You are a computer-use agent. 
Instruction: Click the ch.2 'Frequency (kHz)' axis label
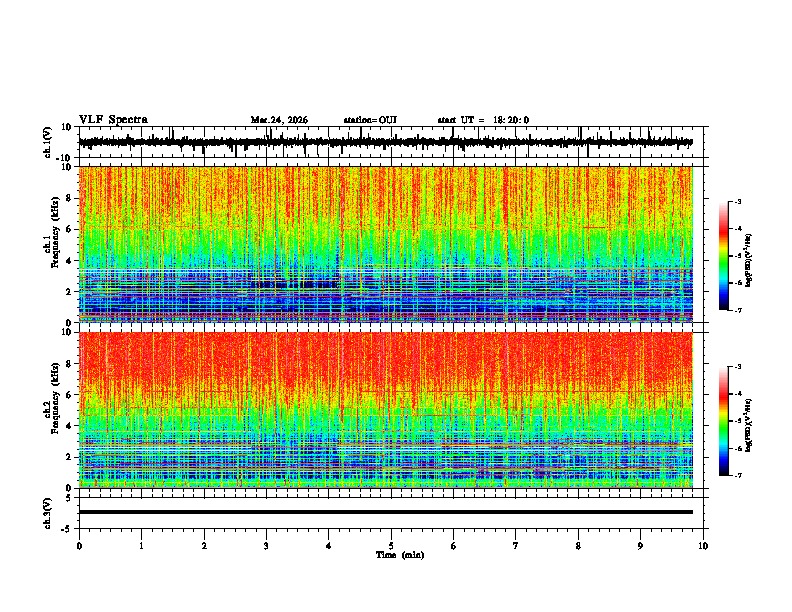click(x=56, y=398)
